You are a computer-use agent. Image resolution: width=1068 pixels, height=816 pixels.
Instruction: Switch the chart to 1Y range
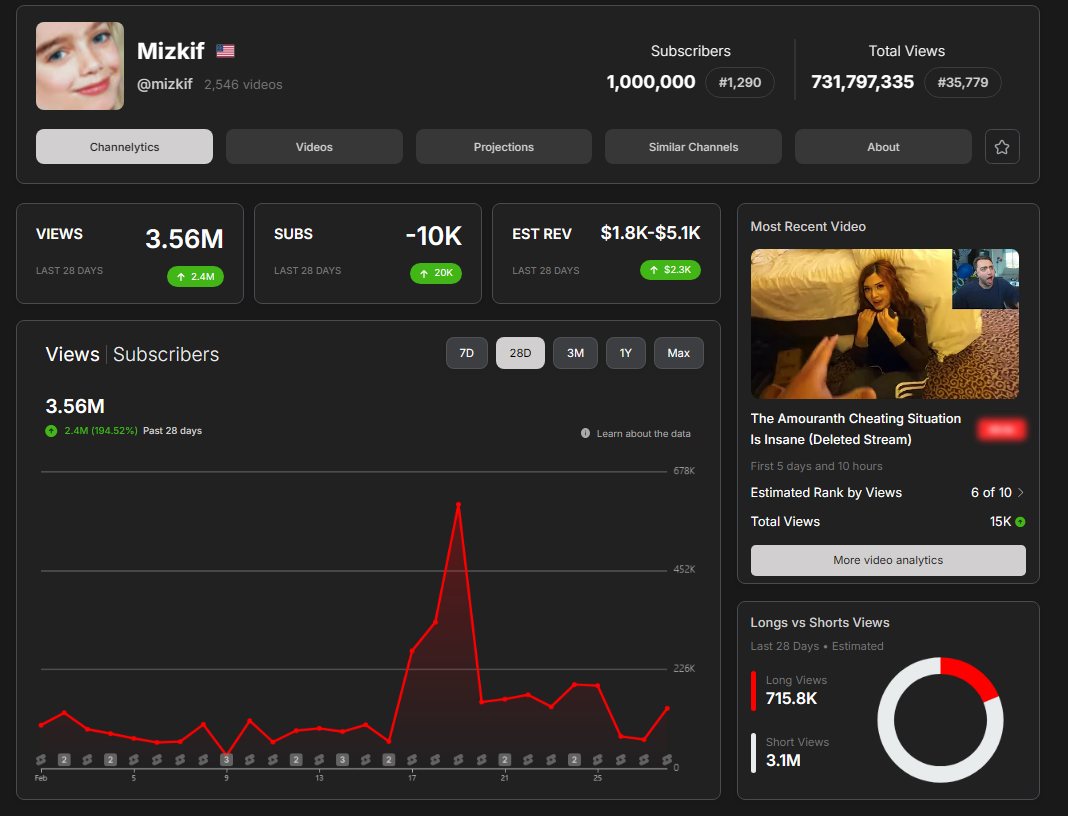pyautogui.click(x=626, y=353)
